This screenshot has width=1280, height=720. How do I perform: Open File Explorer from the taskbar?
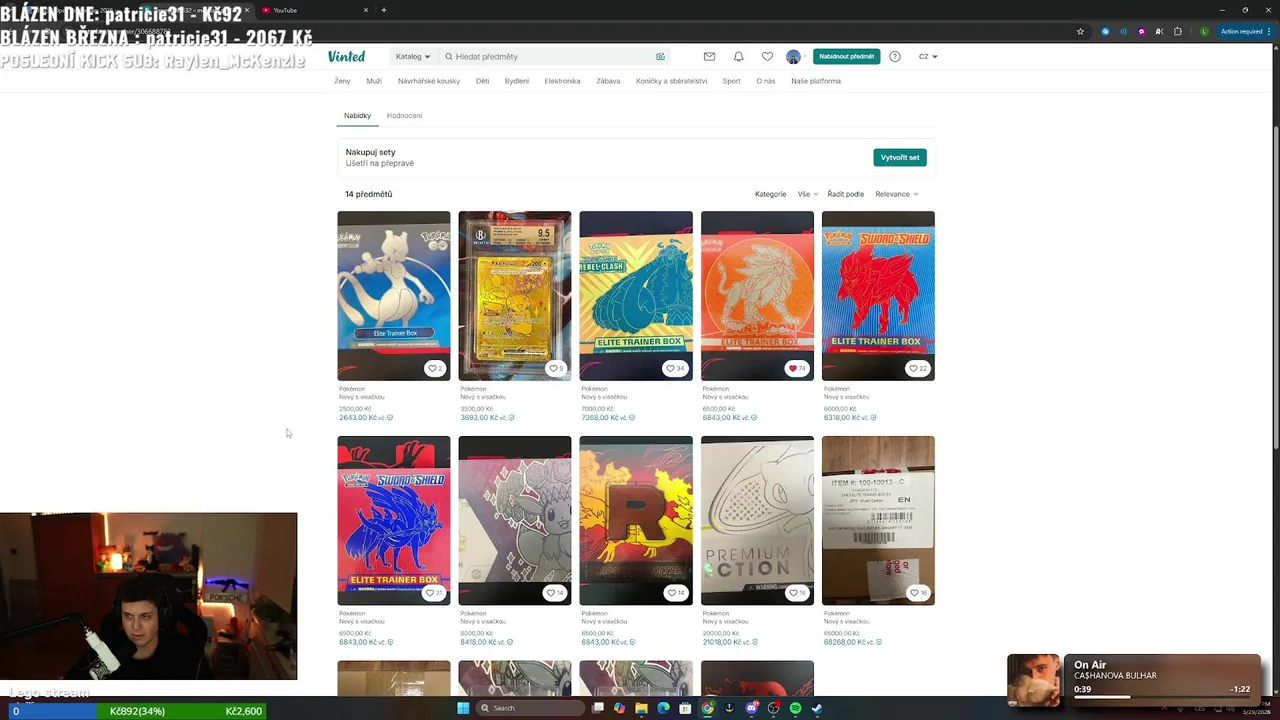641,708
